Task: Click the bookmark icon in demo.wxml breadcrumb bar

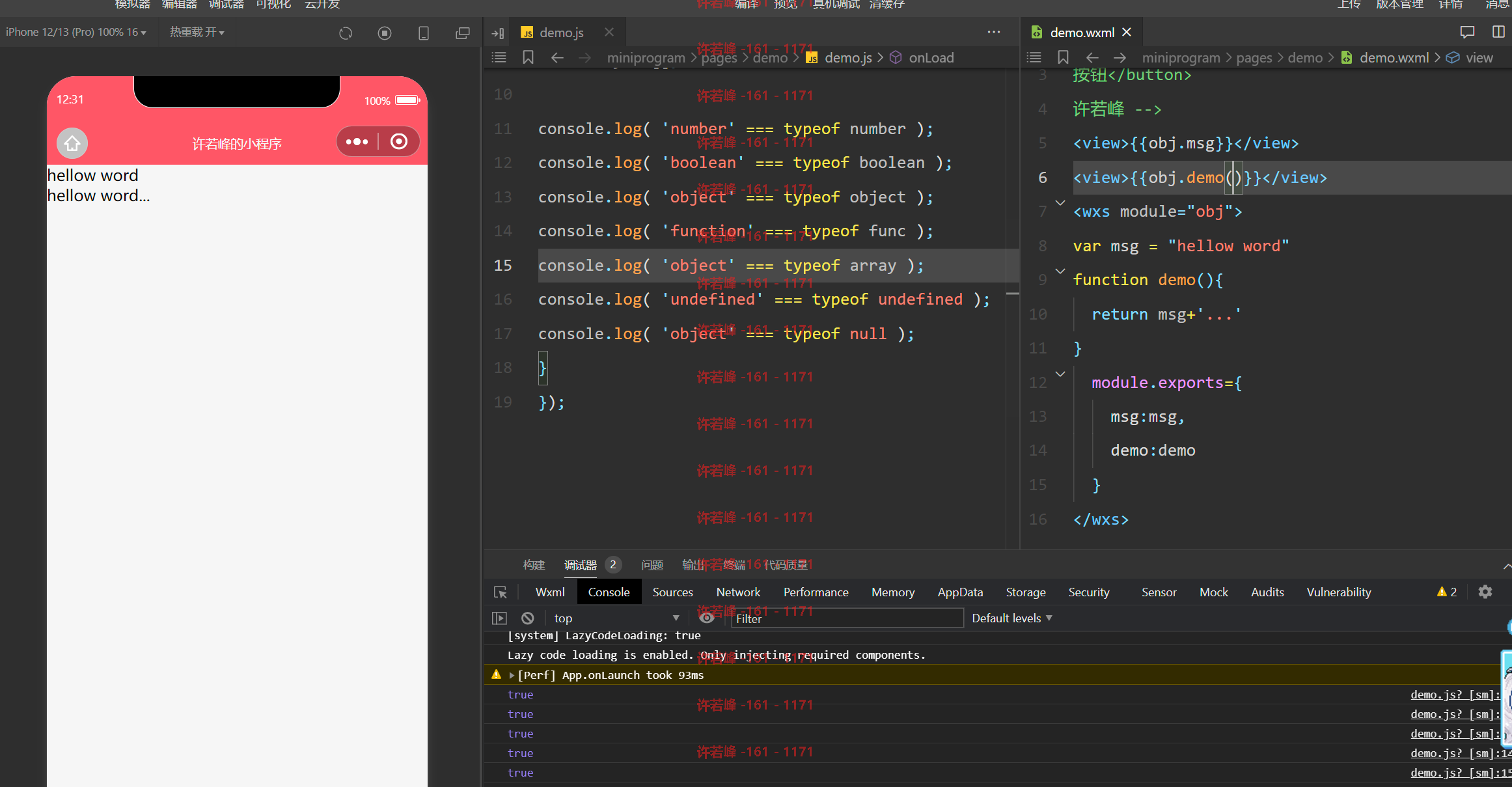Action: point(1063,57)
